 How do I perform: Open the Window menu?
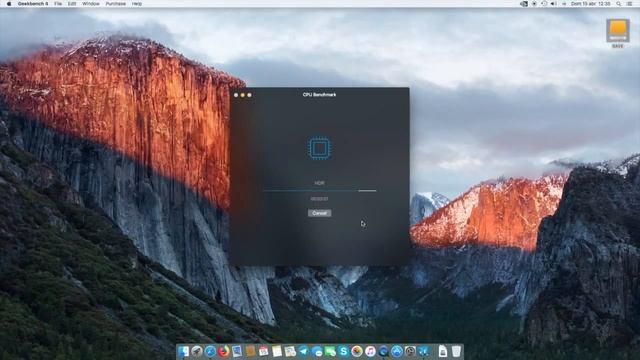coord(91,4)
